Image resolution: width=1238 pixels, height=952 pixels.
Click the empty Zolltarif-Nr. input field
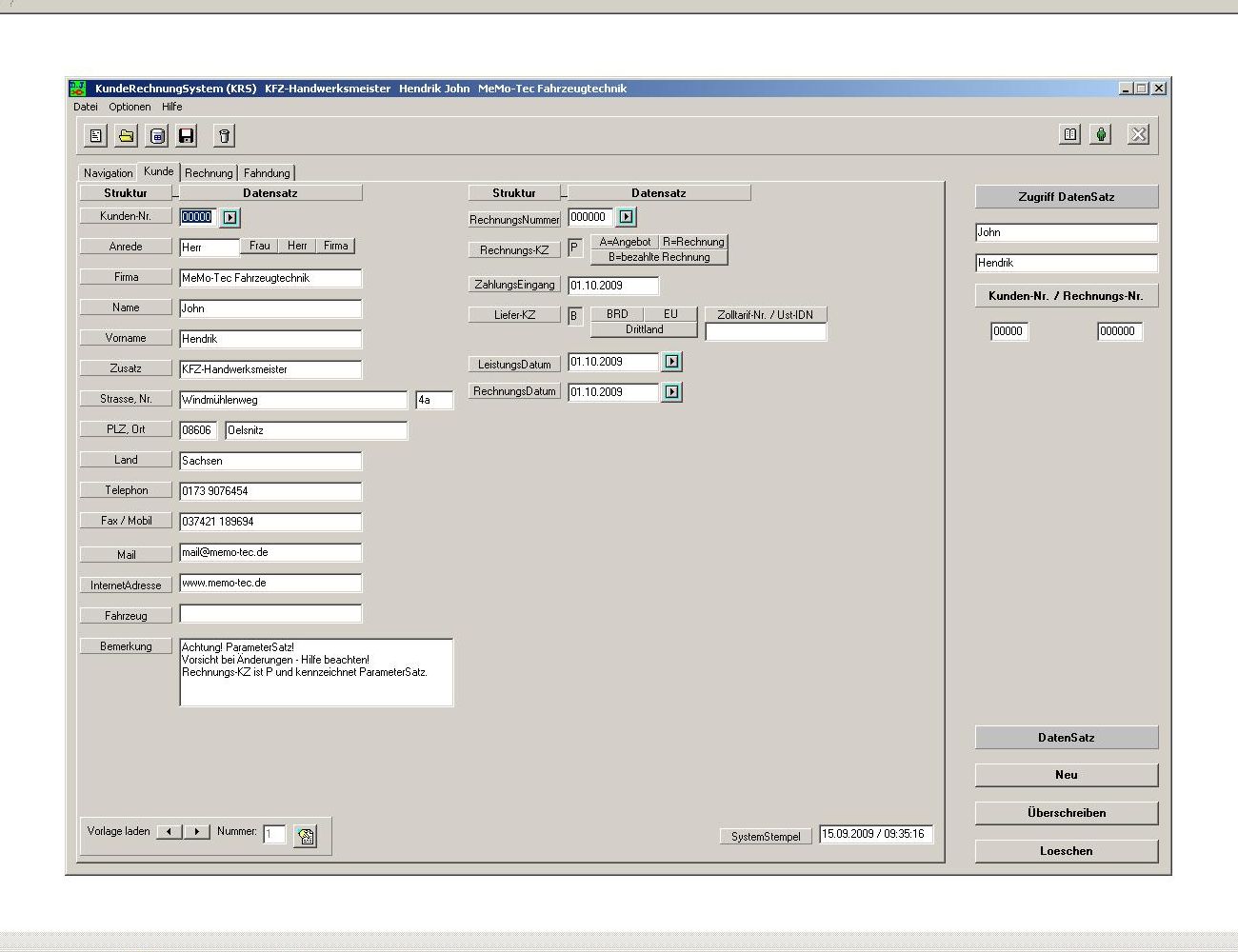766,332
